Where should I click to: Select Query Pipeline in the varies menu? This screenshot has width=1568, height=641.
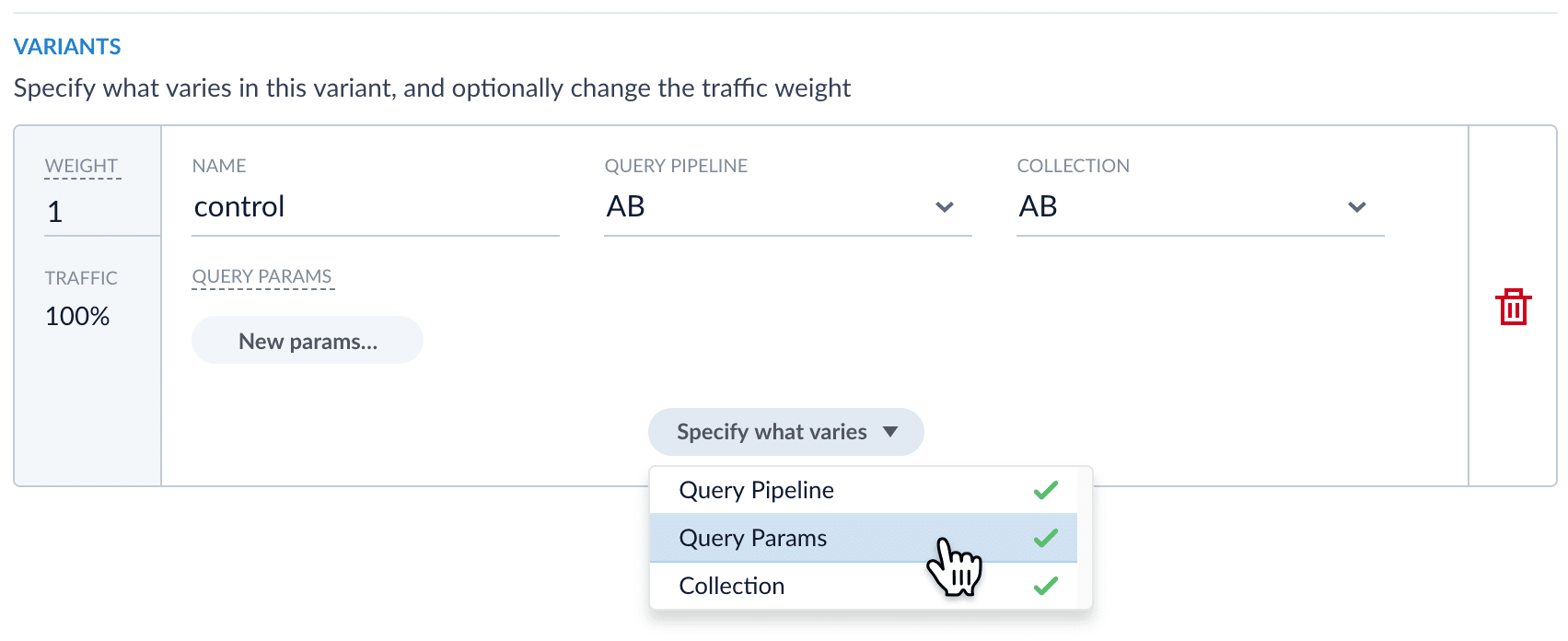pyautogui.click(x=756, y=490)
